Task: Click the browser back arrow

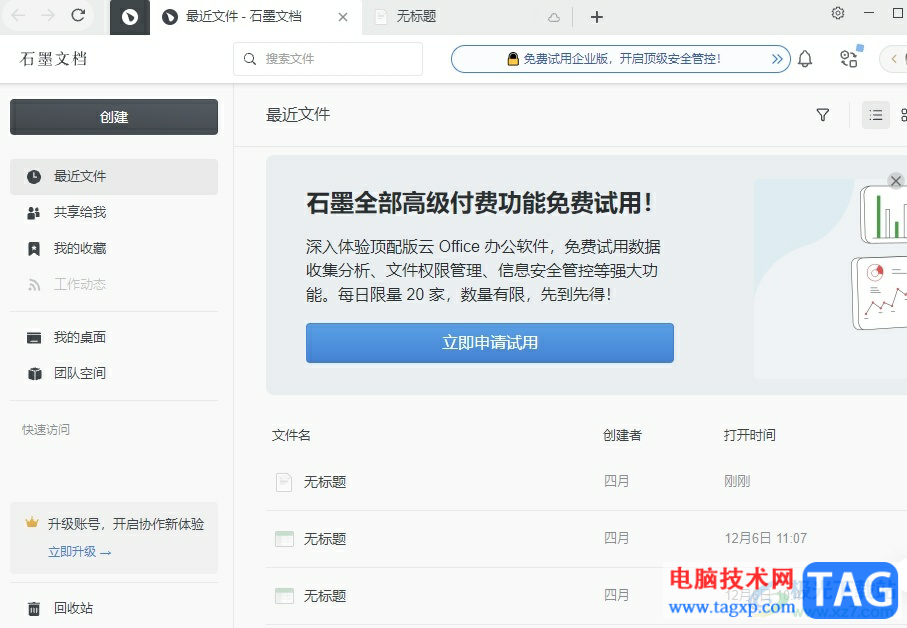Action: (x=18, y=16)
